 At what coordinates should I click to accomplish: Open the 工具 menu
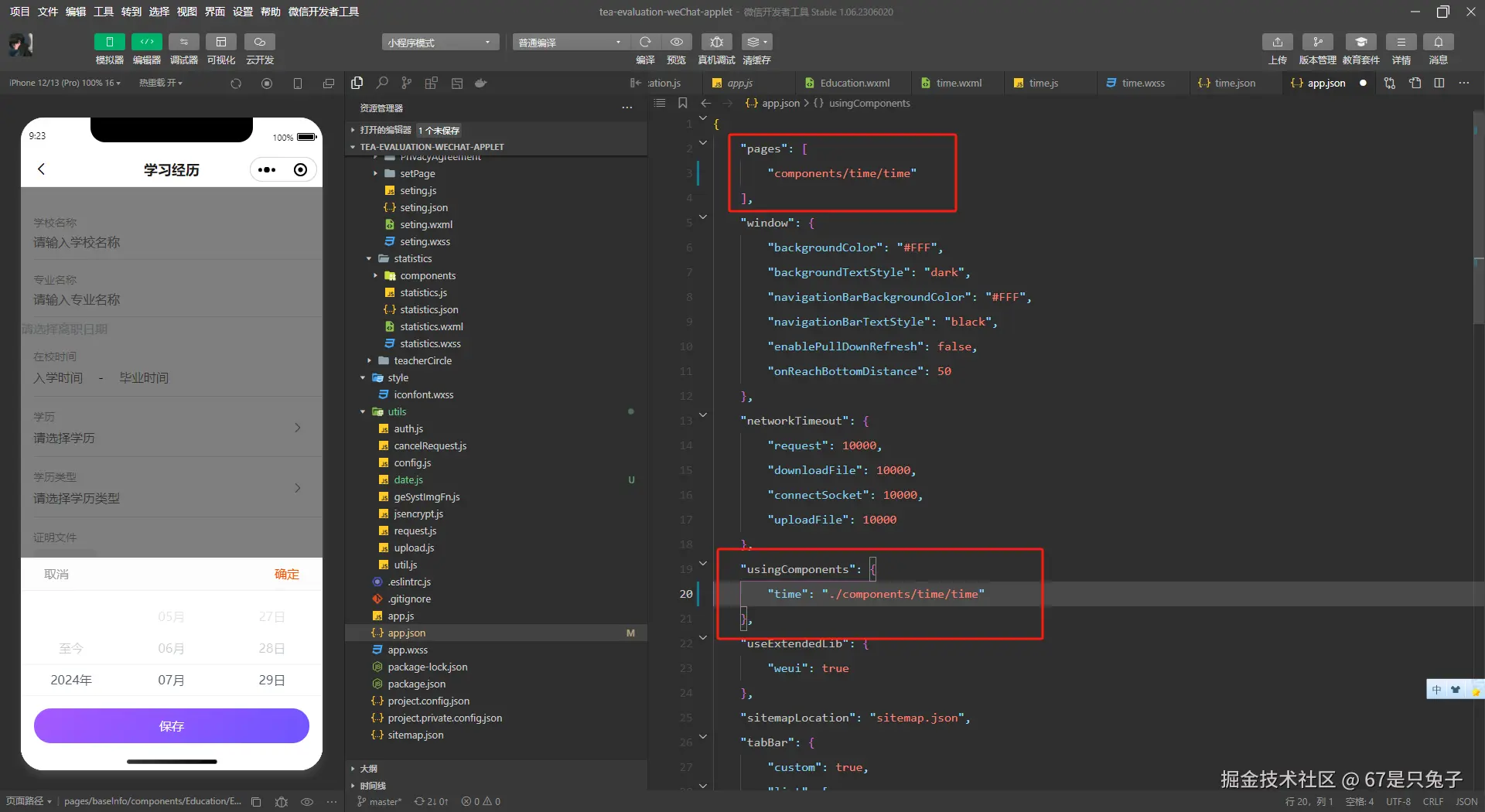[103, 12]
